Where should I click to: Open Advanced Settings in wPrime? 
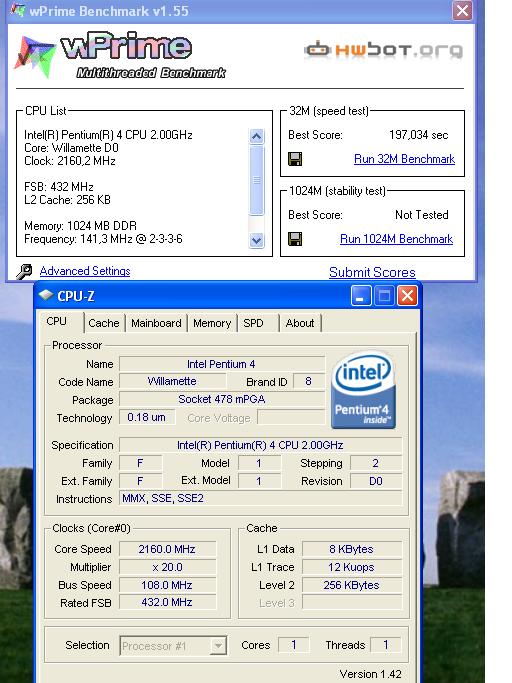coord(85,271)
